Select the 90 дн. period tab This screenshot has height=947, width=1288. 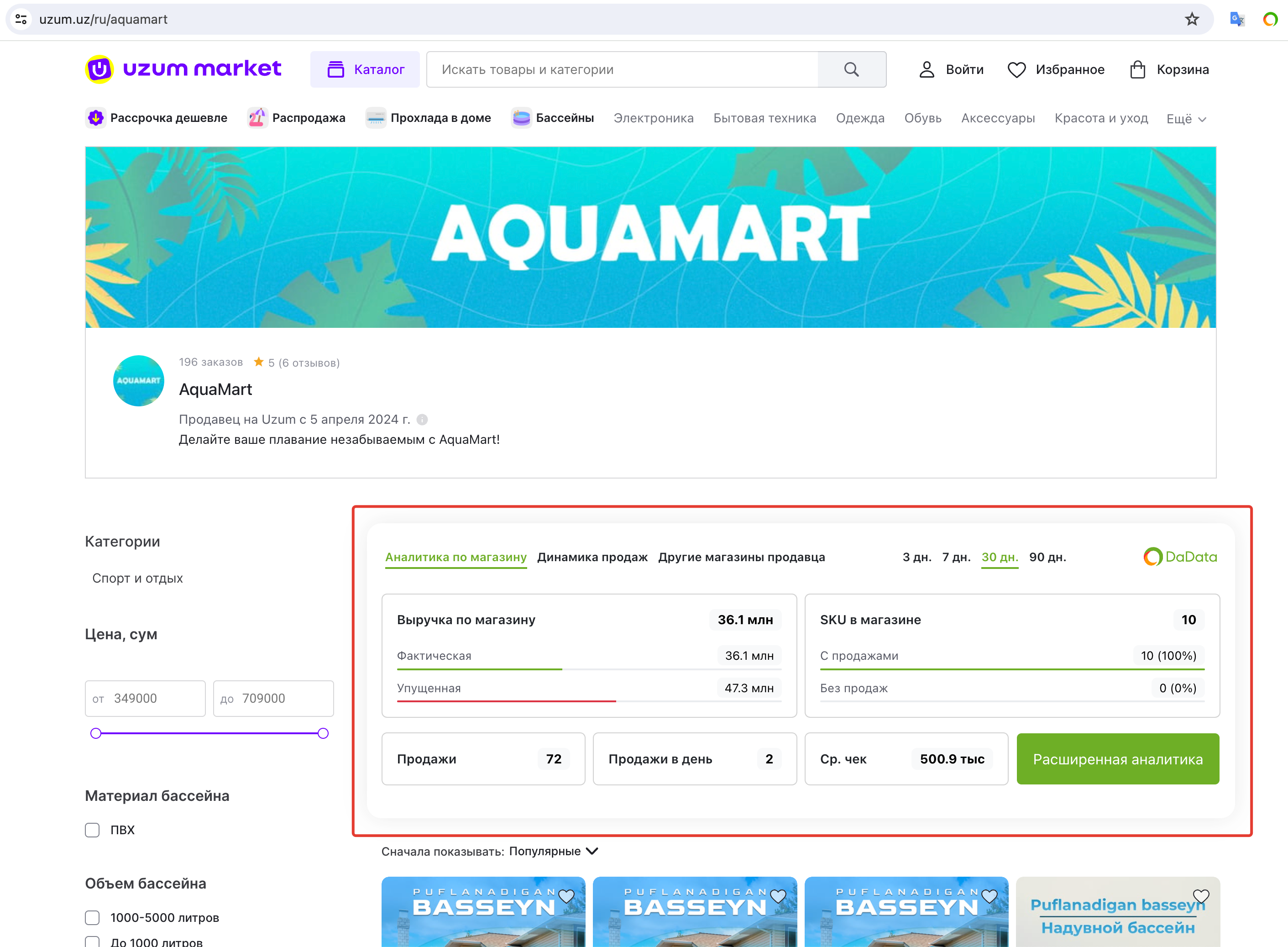(1047, 557)
